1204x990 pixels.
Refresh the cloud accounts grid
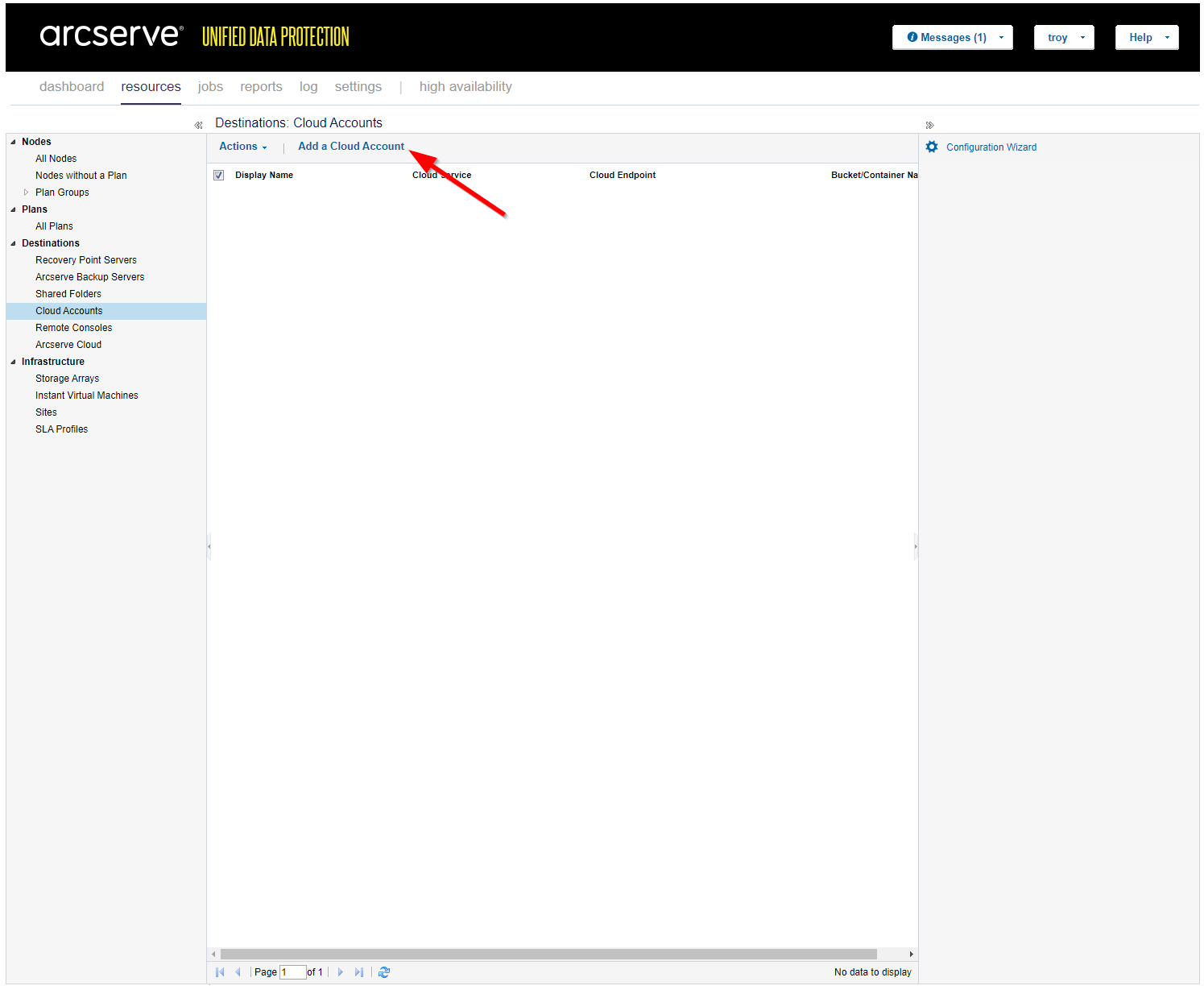[x=384, y=972]
